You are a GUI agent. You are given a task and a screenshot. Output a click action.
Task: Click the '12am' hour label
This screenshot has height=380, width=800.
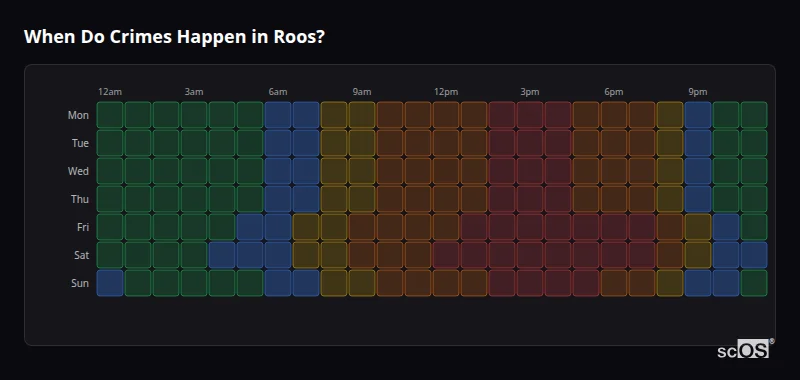[x=110, y=92]
